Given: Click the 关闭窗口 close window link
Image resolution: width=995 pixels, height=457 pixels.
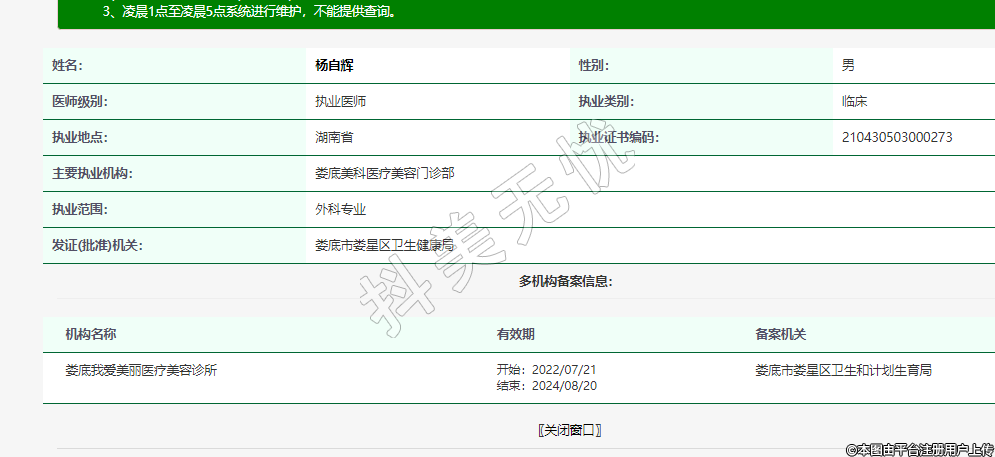Looking at the screenshot, I should pyautogui.click(x=569, y=430).
